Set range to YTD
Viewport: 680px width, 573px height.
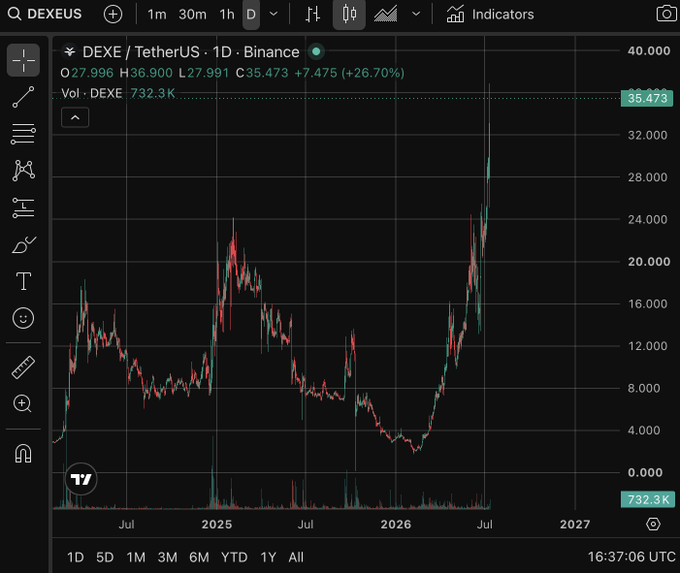pos(234,557)
